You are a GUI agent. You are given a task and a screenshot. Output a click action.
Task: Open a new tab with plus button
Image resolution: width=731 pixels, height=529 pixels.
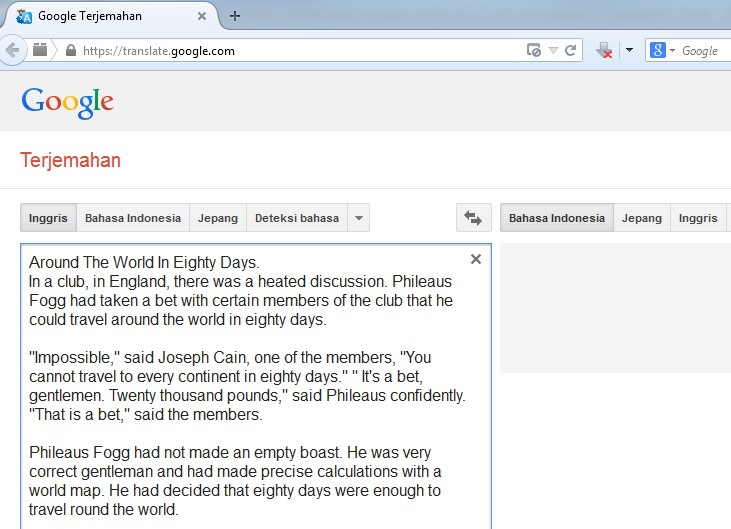pyautogui.click(x=235, y=16)
